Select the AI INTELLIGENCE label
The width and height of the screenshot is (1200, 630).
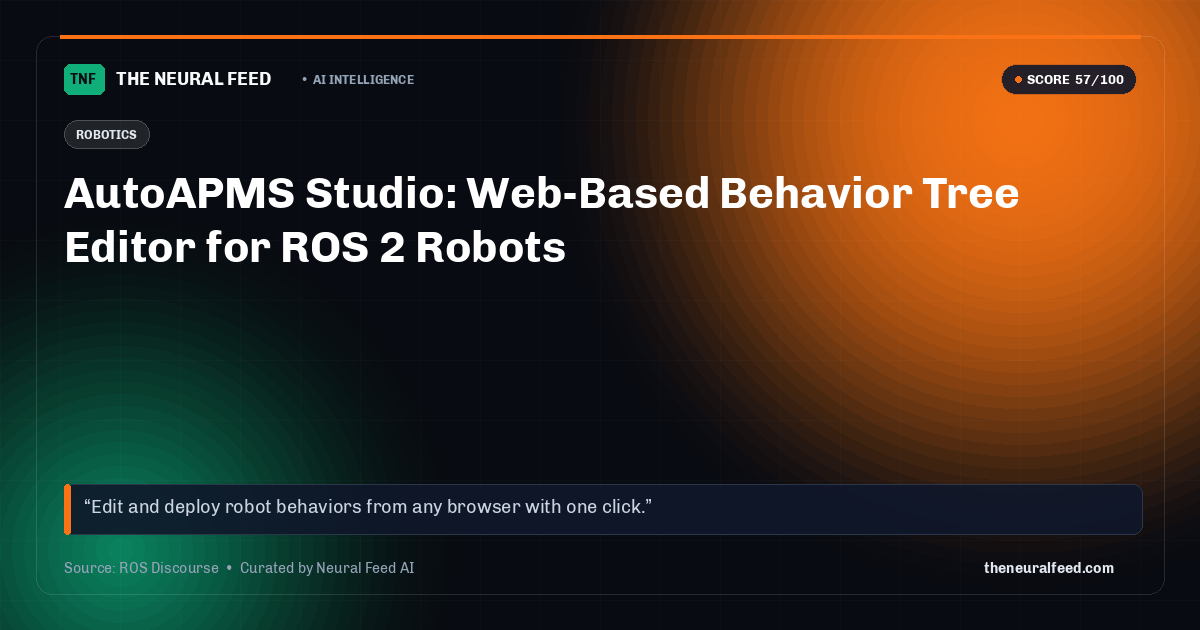[363, 80]
